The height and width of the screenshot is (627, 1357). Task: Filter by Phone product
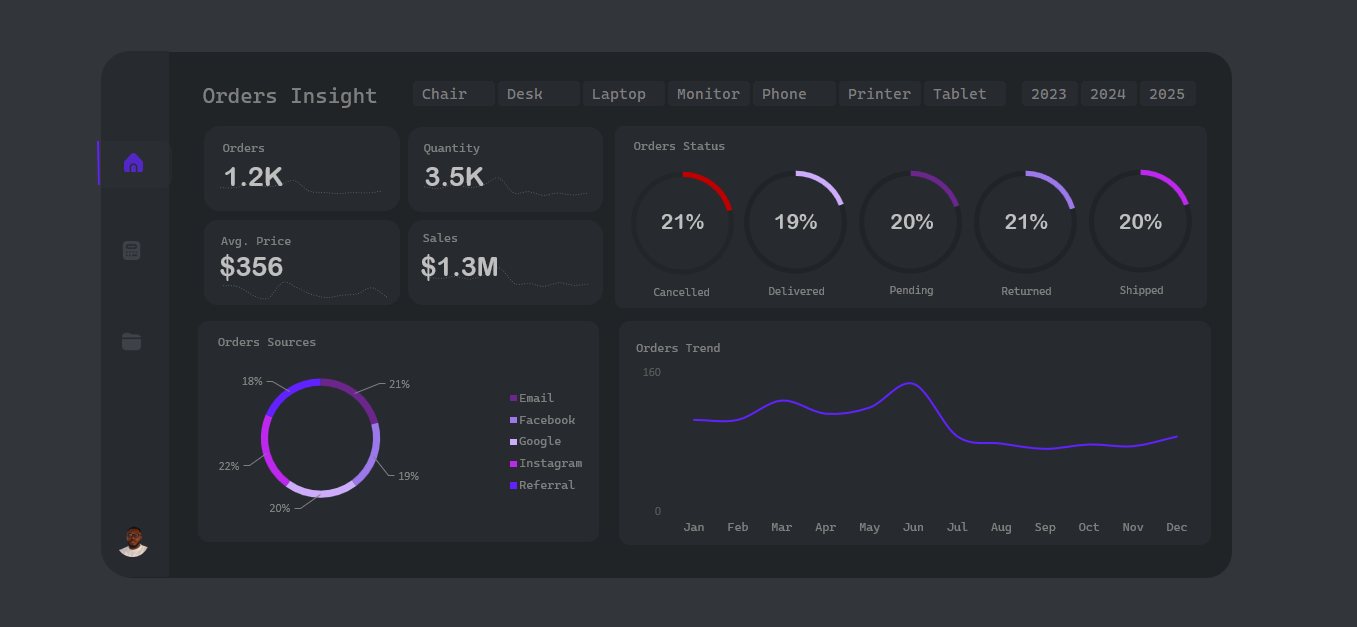click(794, 94)
